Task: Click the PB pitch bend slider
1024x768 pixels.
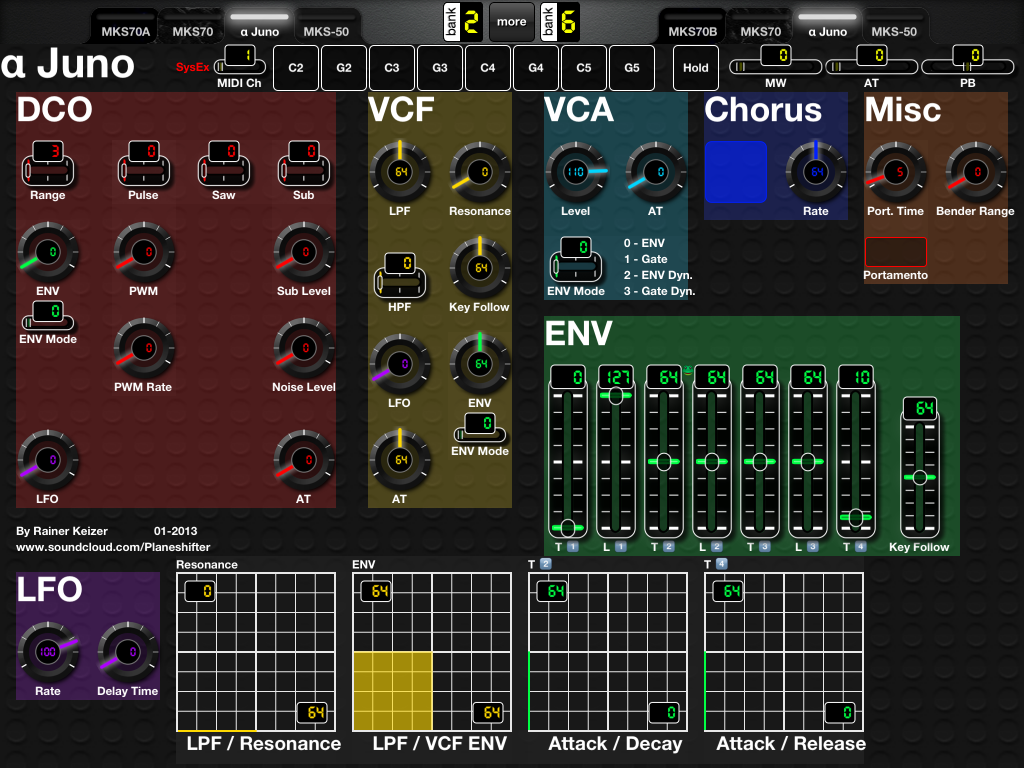Action: [x=967, y=61]
